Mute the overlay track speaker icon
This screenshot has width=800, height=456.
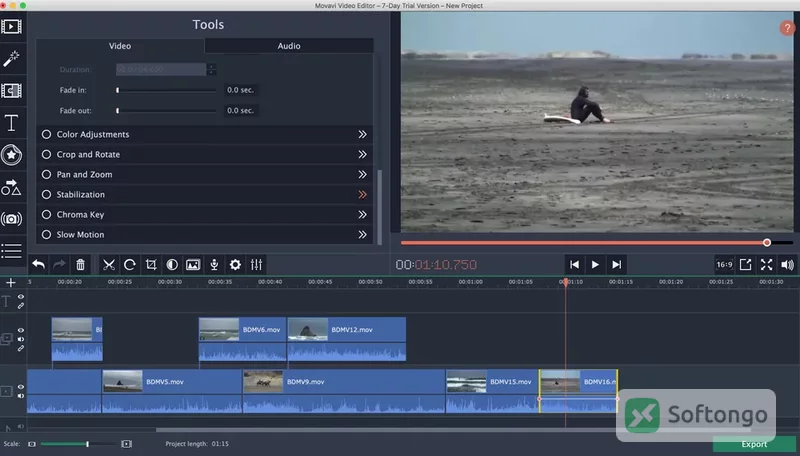click(21, 339)
